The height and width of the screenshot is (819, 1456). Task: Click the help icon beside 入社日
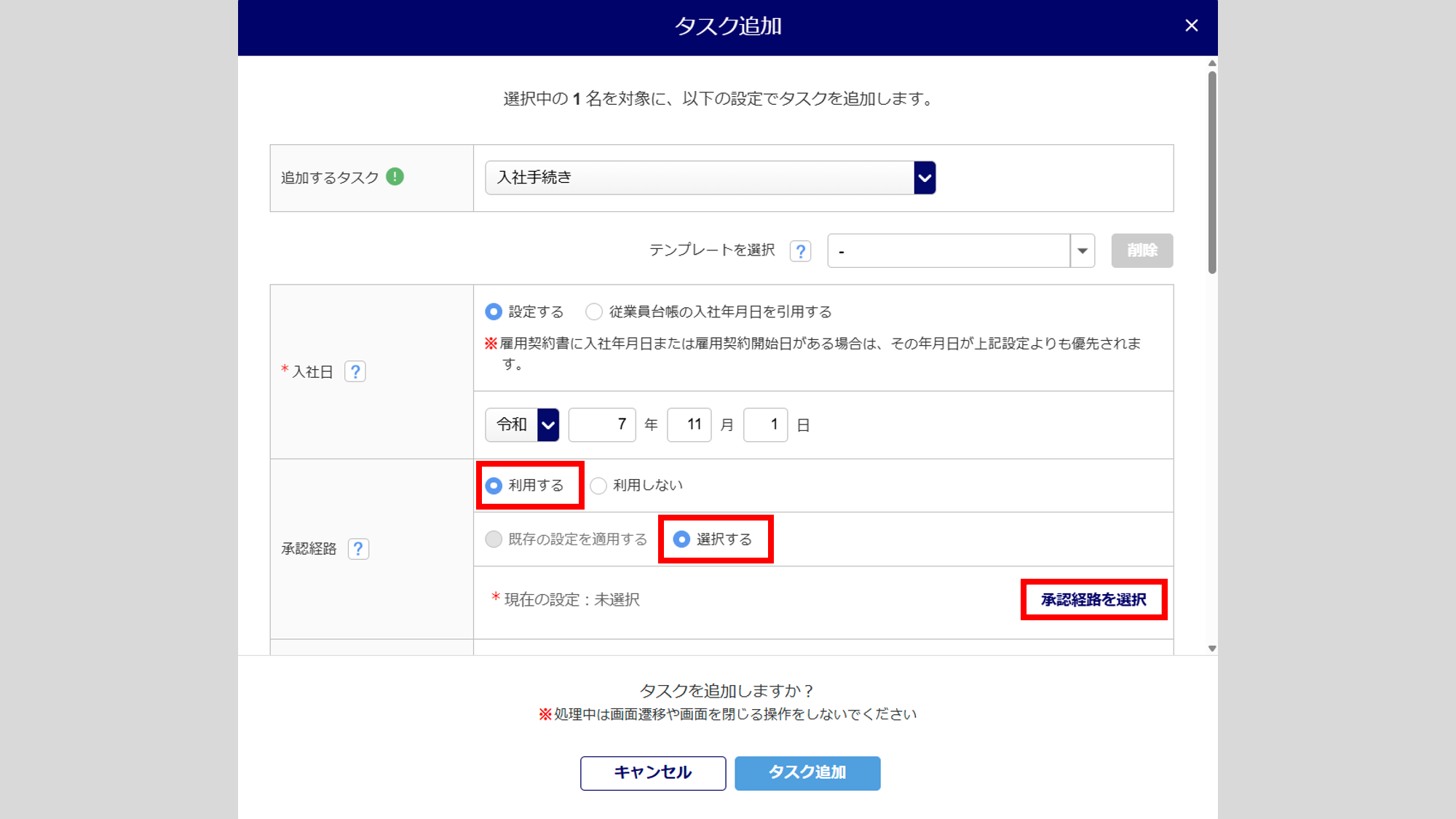point(355,372)
